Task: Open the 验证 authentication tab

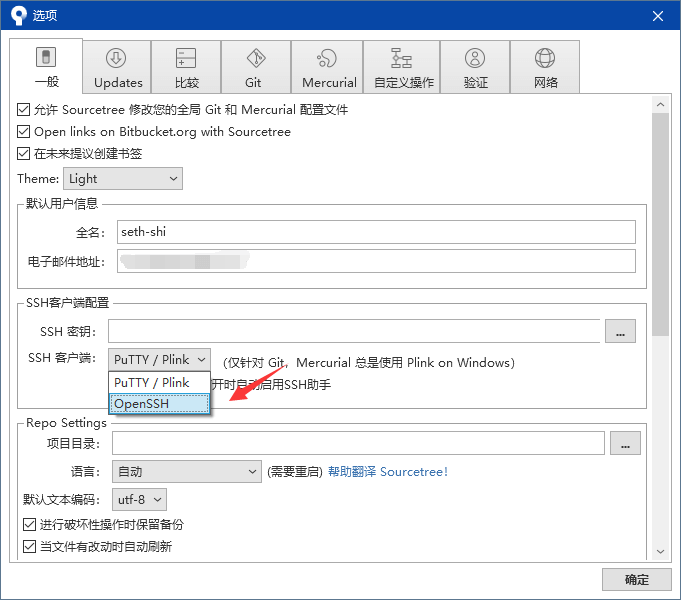Action: click(x=475, y=67)
